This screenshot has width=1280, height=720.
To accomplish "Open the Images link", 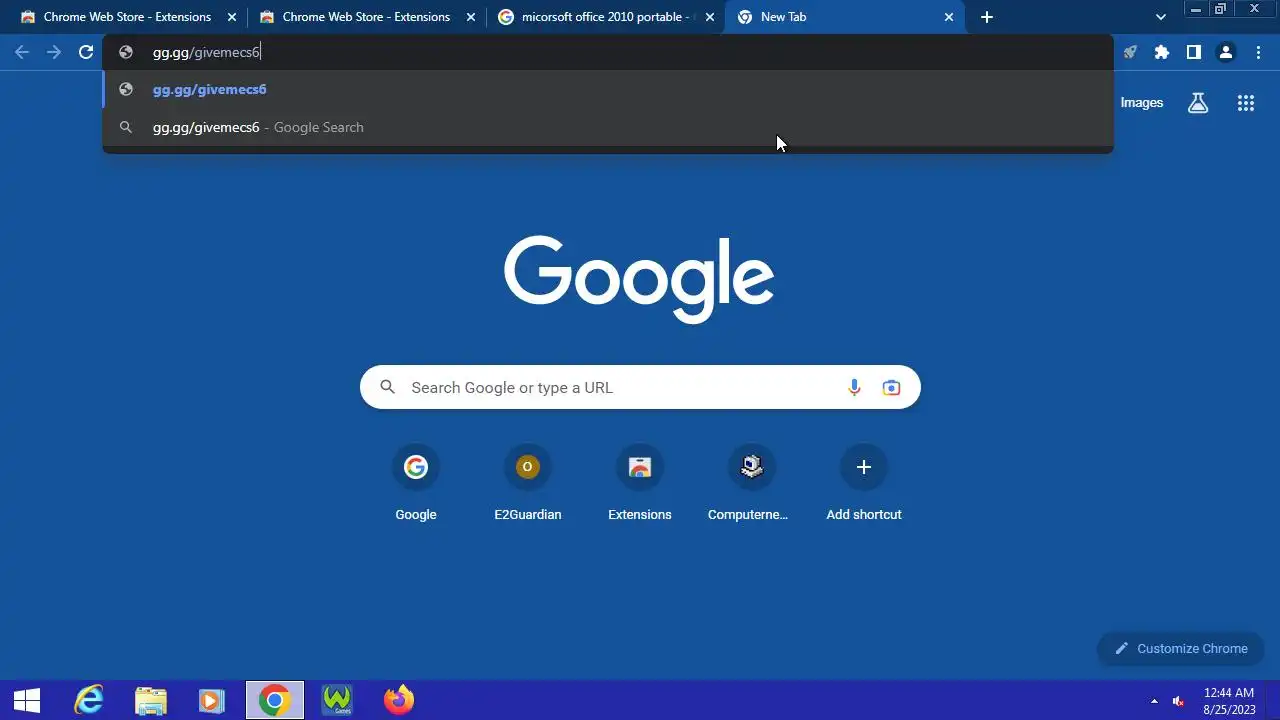I will click(1142, 102).
